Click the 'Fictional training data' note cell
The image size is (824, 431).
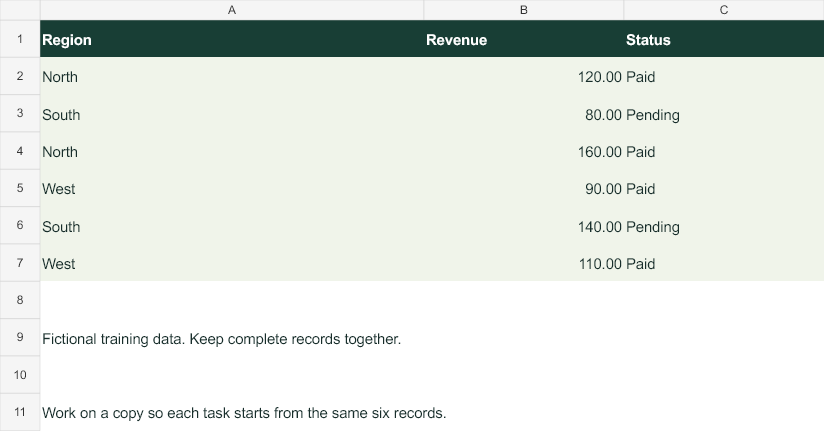[232, 337]
